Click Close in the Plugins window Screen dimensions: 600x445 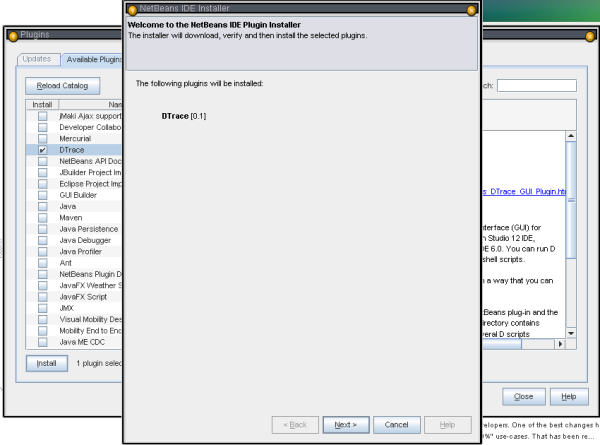point(523,396)
